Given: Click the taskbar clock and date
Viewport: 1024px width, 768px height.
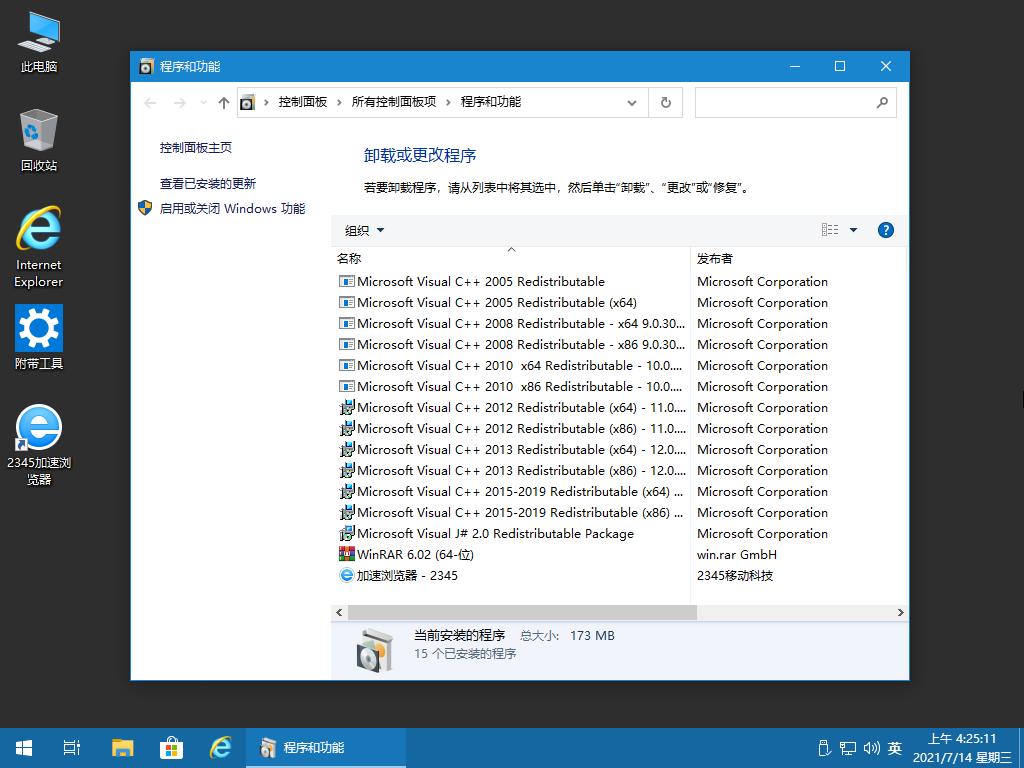Looking at the screenshot, I should point(962,748).
